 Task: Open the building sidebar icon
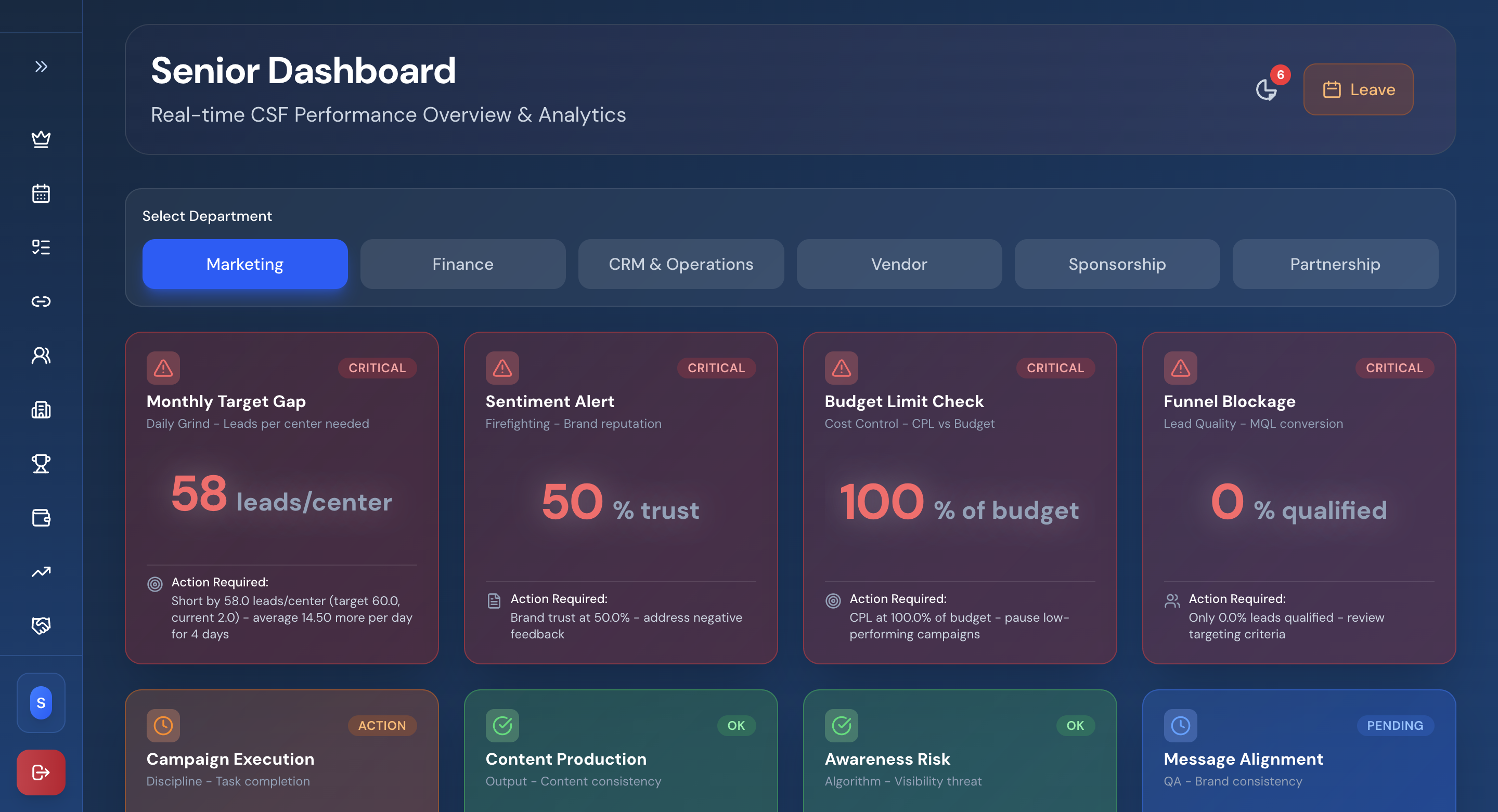click(41, 410)
